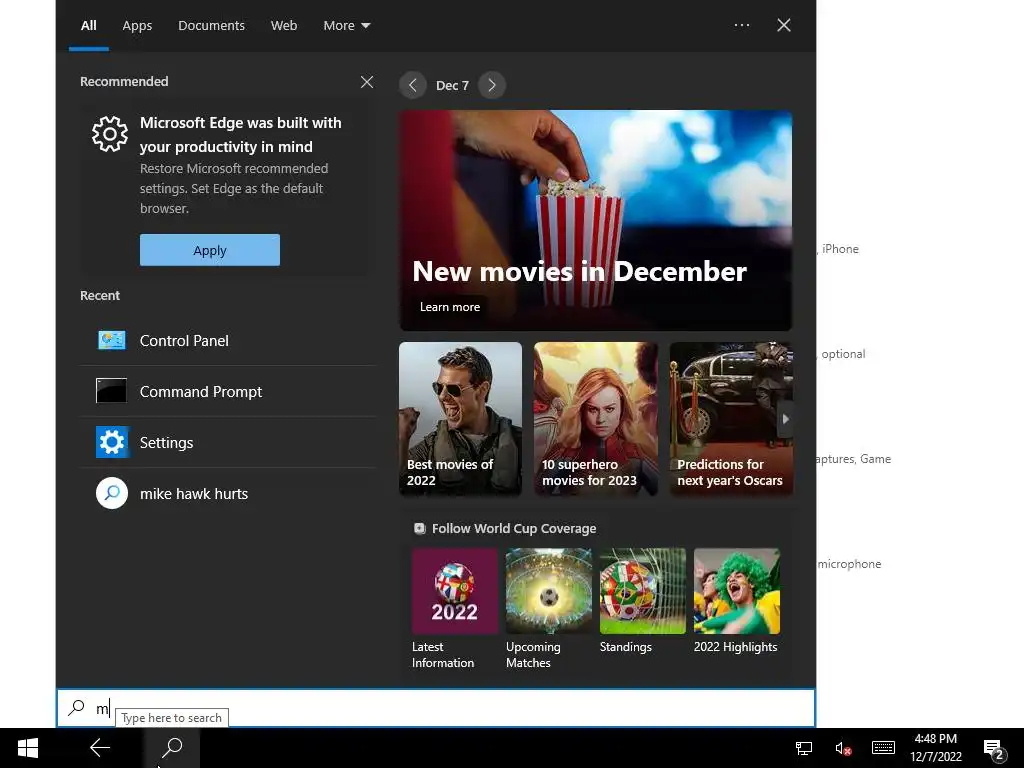Image resolution: width=1024 pixels, height=768 pixels.
Task: Switch to the All tab
Action: click(x=89, y=25)
